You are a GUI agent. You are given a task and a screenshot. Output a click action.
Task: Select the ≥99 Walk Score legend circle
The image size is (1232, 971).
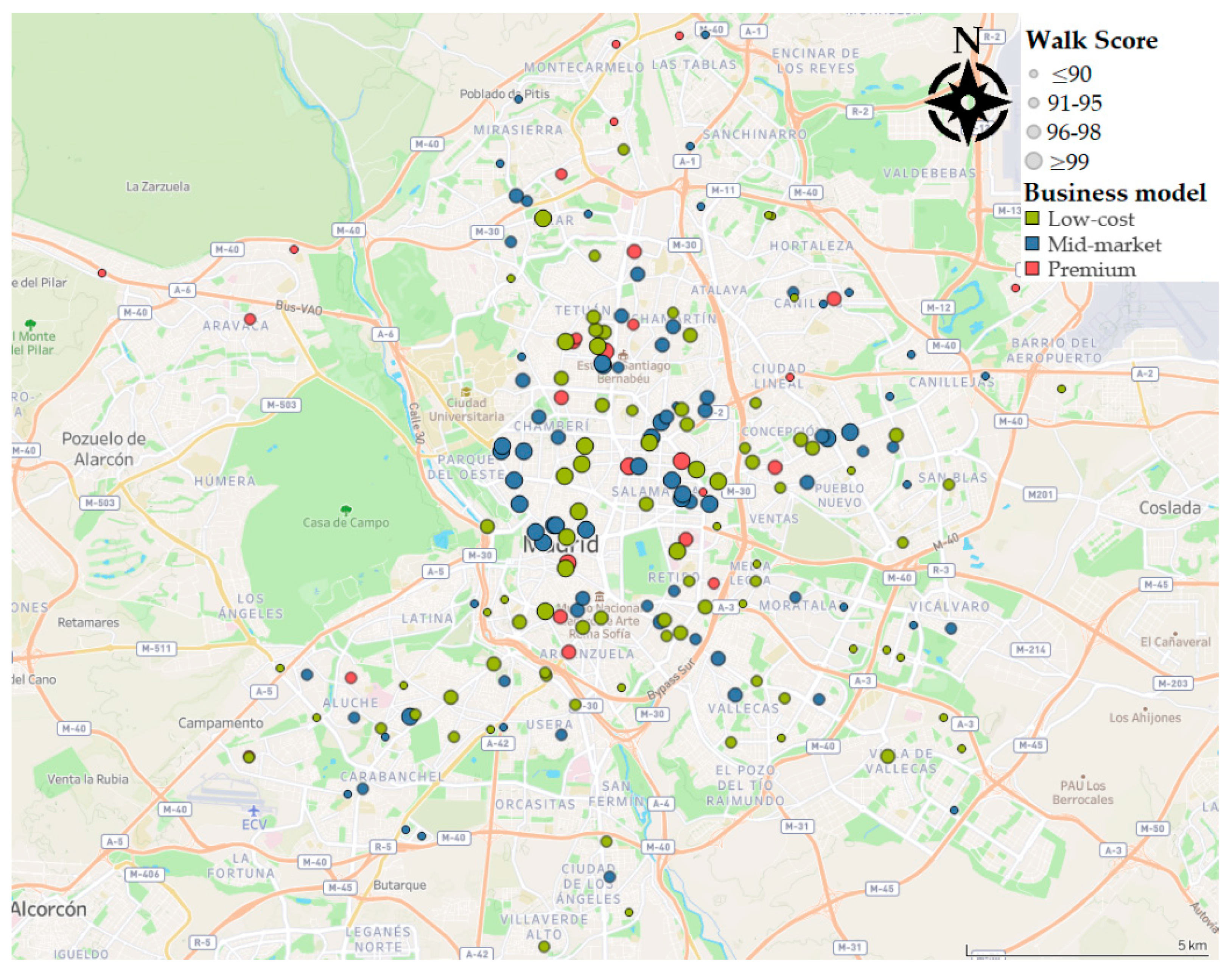point(1034,162)
